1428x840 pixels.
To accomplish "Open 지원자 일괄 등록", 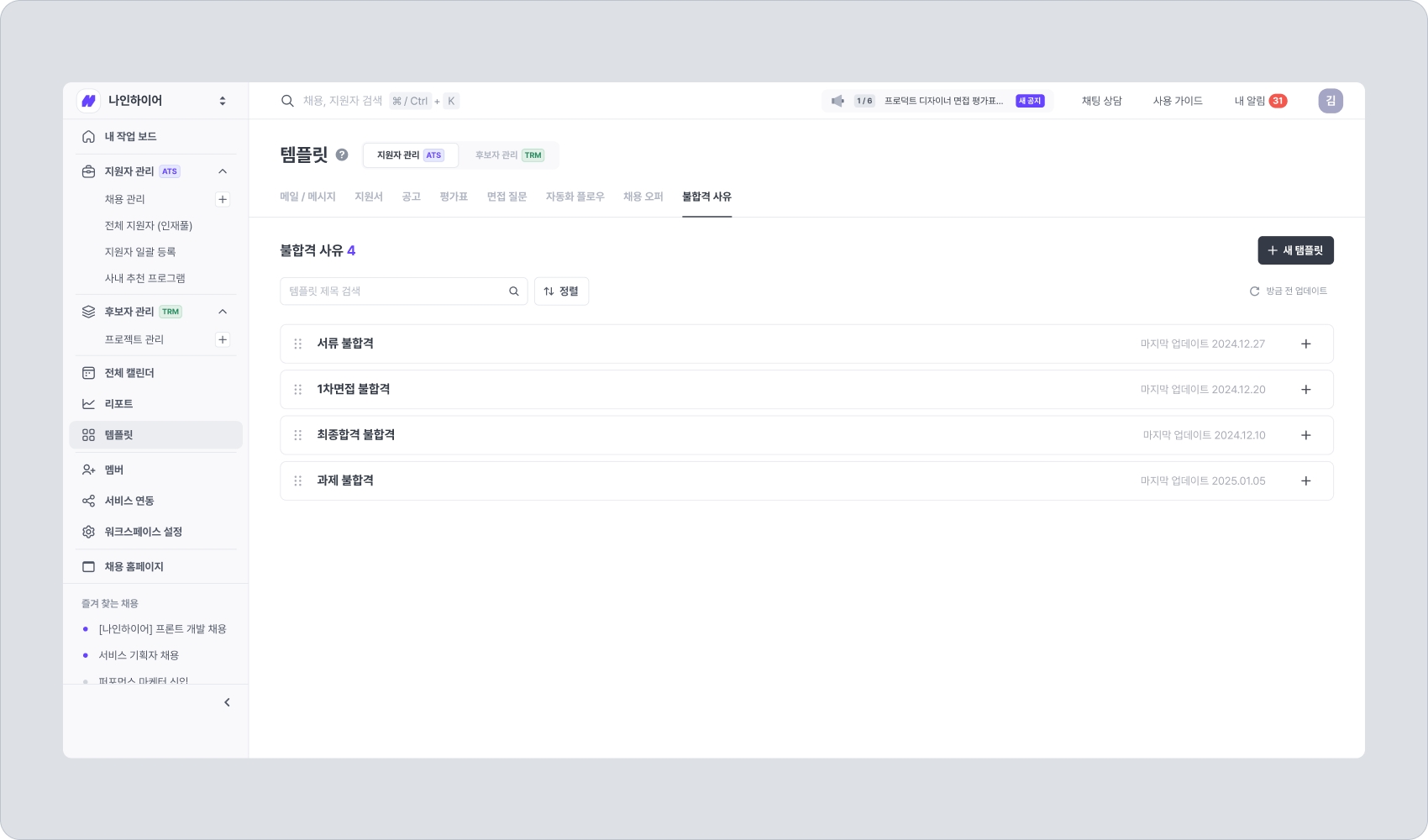I will pyautogui.click(x=140, y=251).
